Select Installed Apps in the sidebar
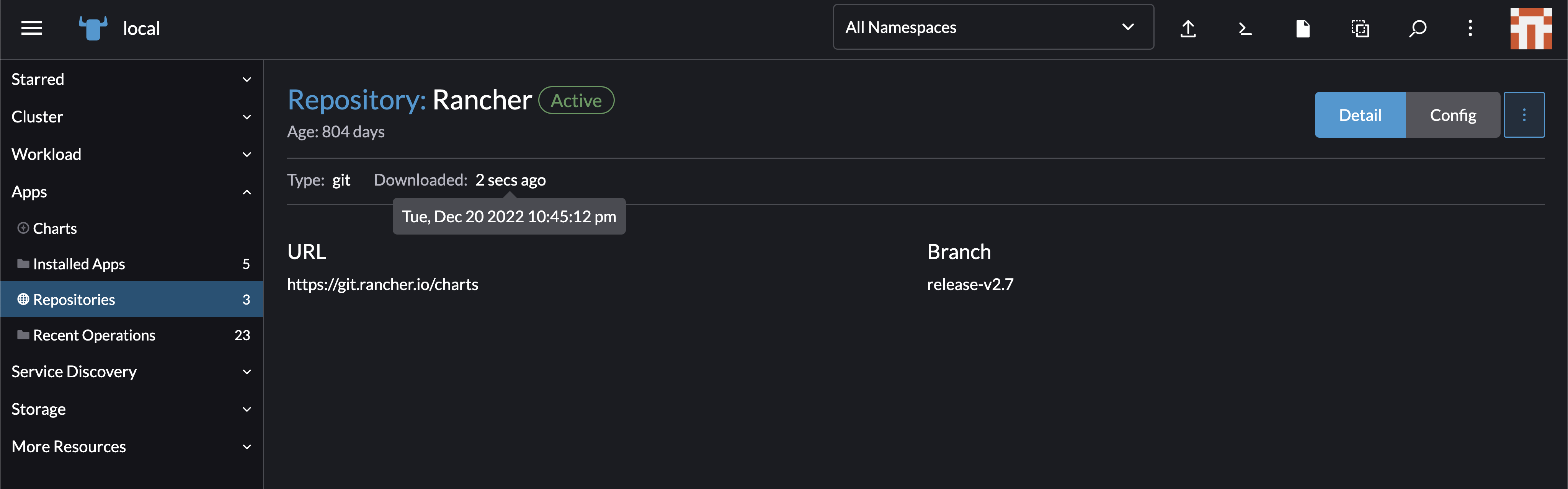 [79, 263]
